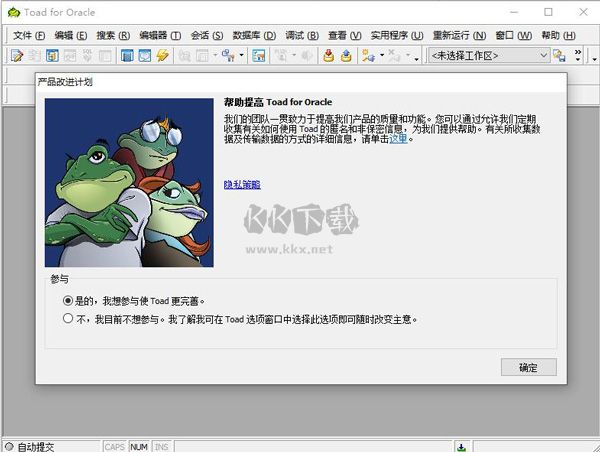The image size is (600, 452).
Task: Click the new connection icon with the star
Action: pos(367,56)
